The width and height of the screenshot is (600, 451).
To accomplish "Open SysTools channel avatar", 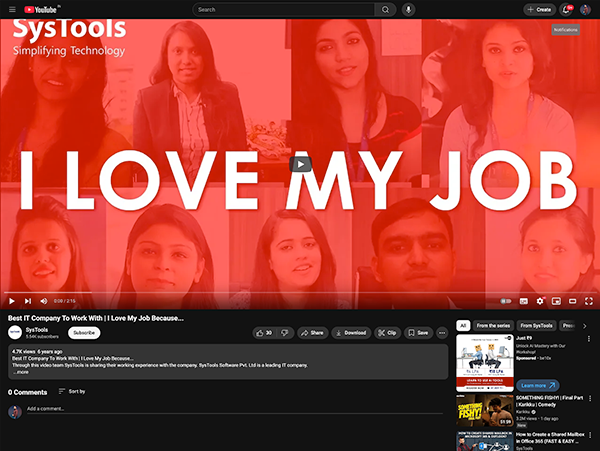I will tap(15, 332).
